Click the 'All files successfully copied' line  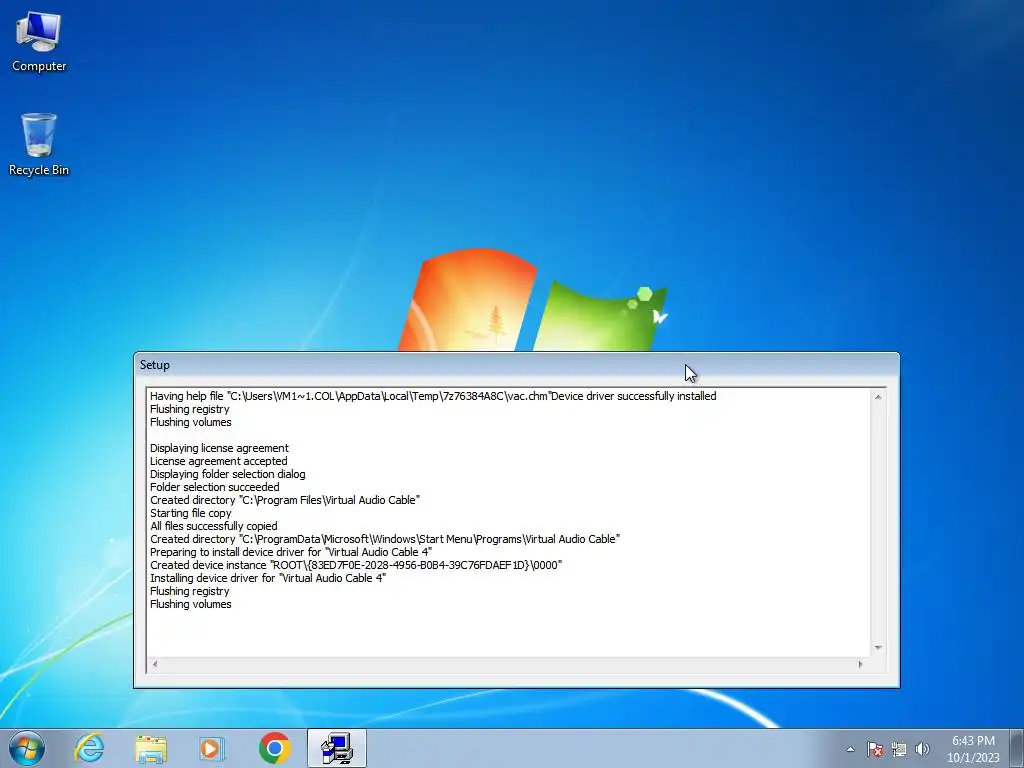pos(214,526)
